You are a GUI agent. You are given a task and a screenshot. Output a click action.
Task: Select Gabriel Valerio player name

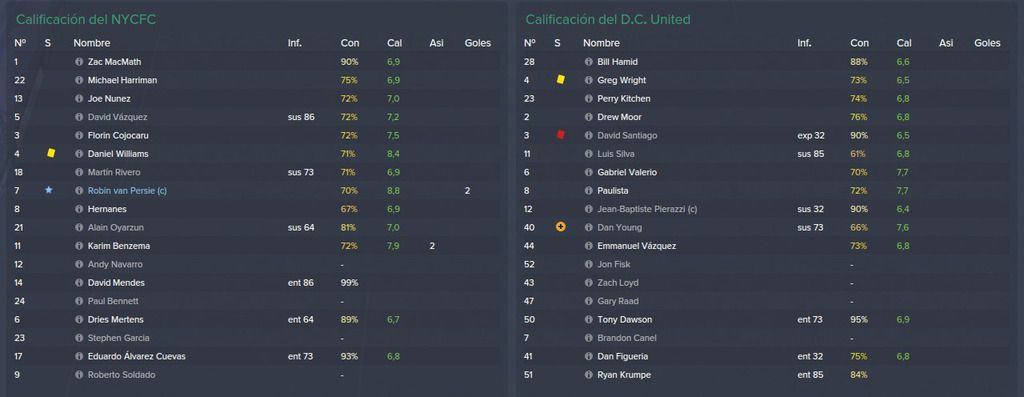click(627, 172)
